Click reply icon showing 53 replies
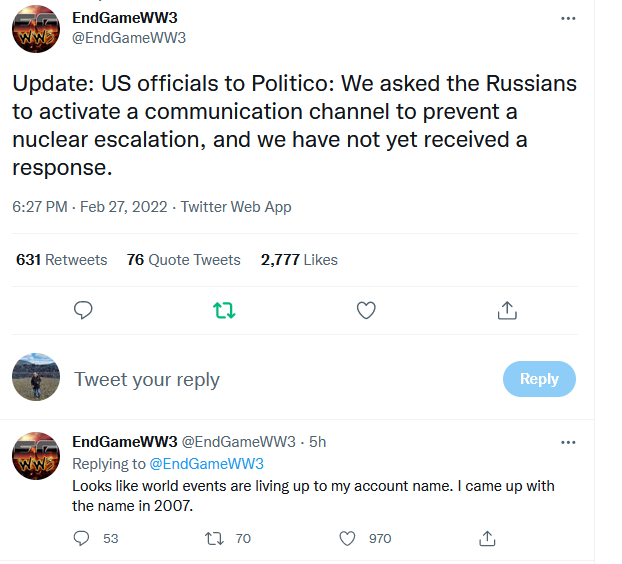This screenshot has height=564, width=622. [x=83, y=538]
